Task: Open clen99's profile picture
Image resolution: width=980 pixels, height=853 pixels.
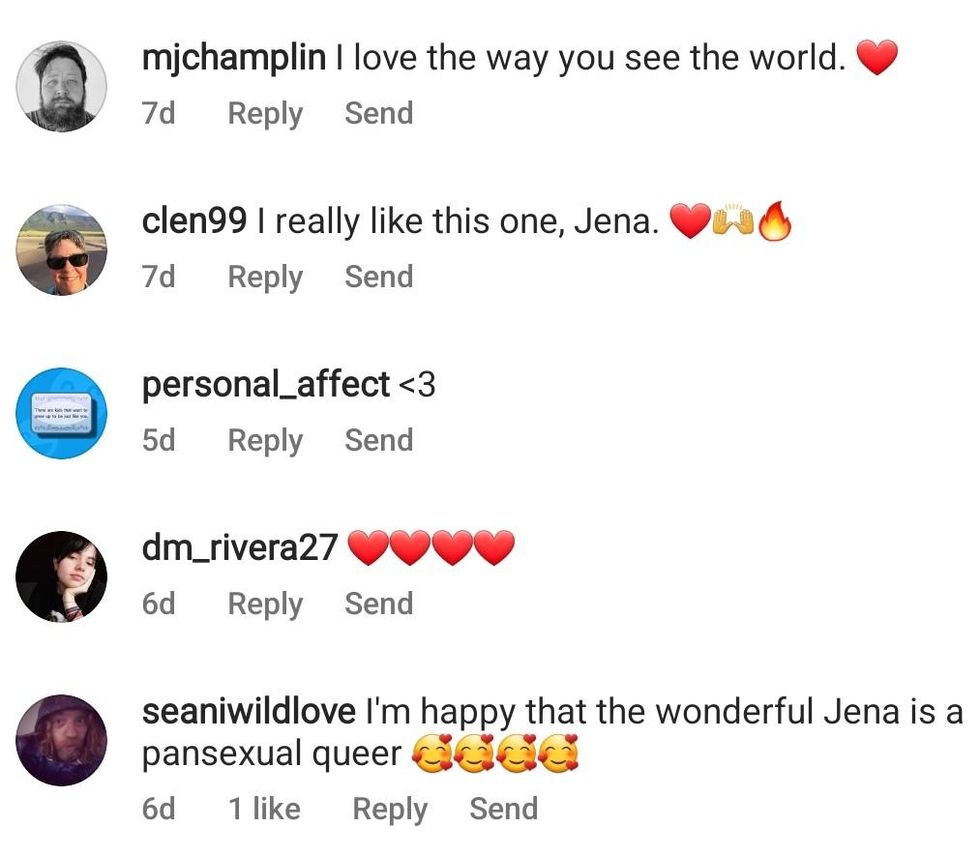Action: (62, 250)
